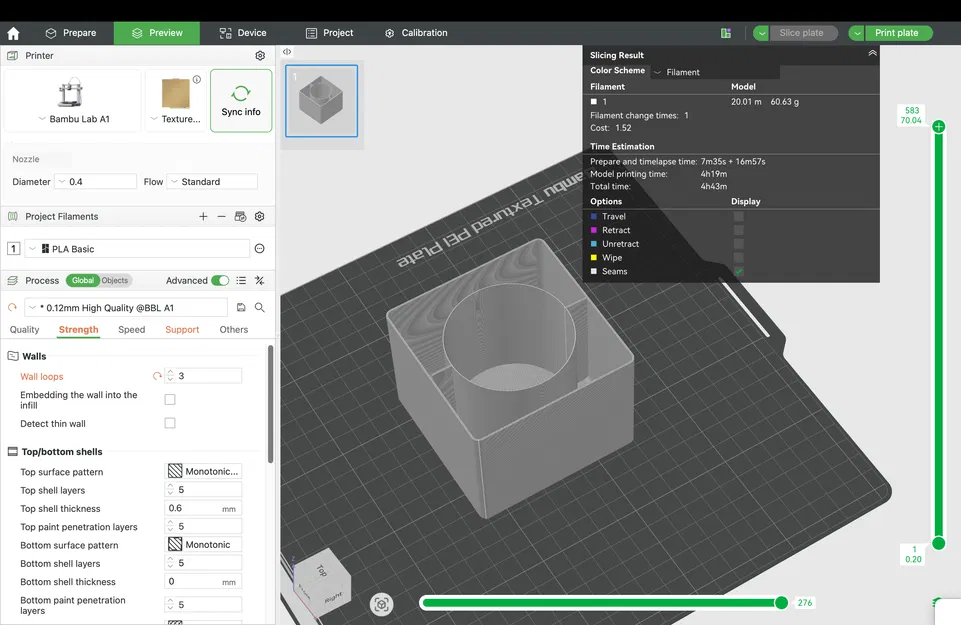This screenshot has height=625, width=961.
Task: Enable Travel display checkbox
Action: coord(739,216)
